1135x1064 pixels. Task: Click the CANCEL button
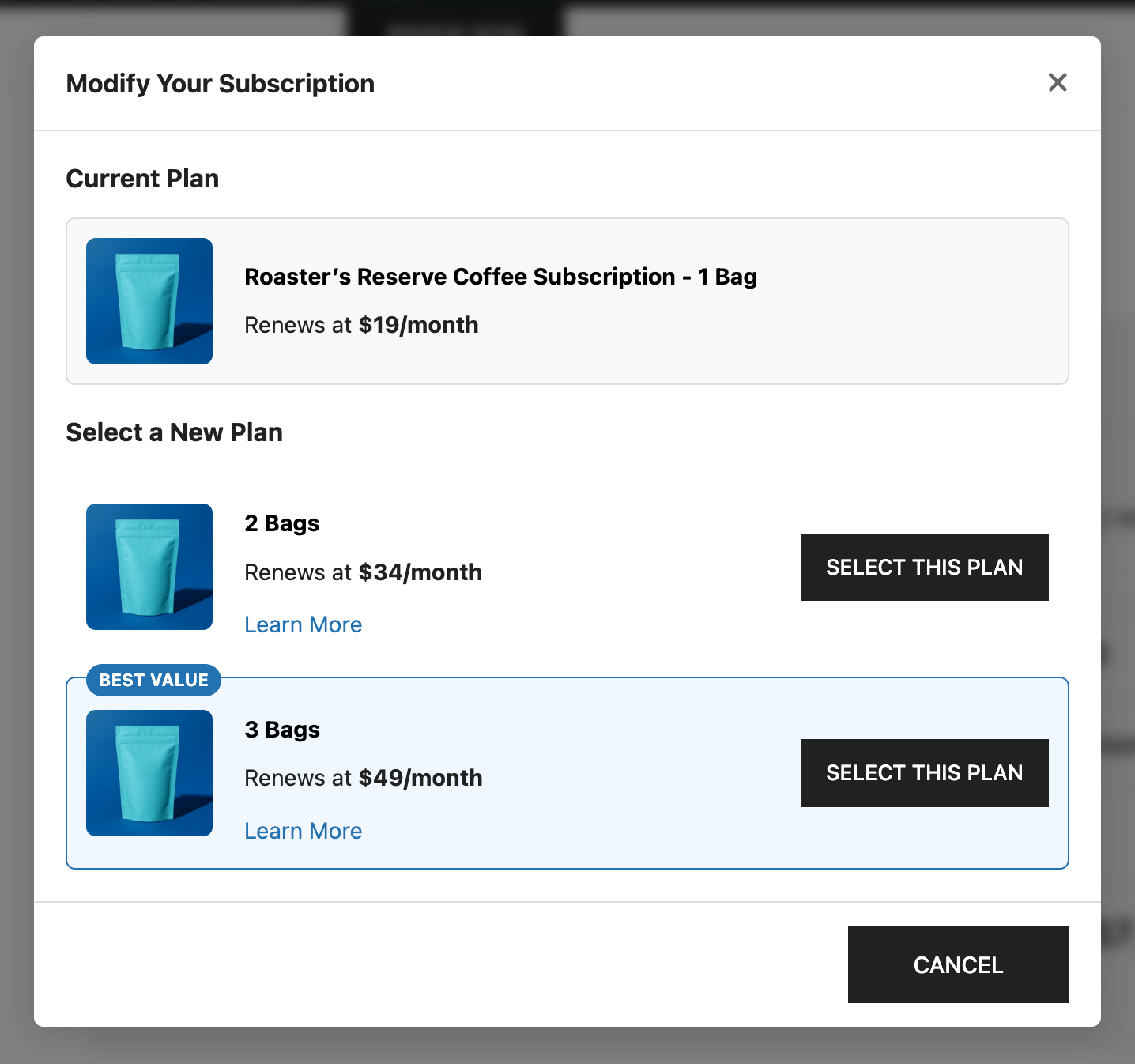958,964
